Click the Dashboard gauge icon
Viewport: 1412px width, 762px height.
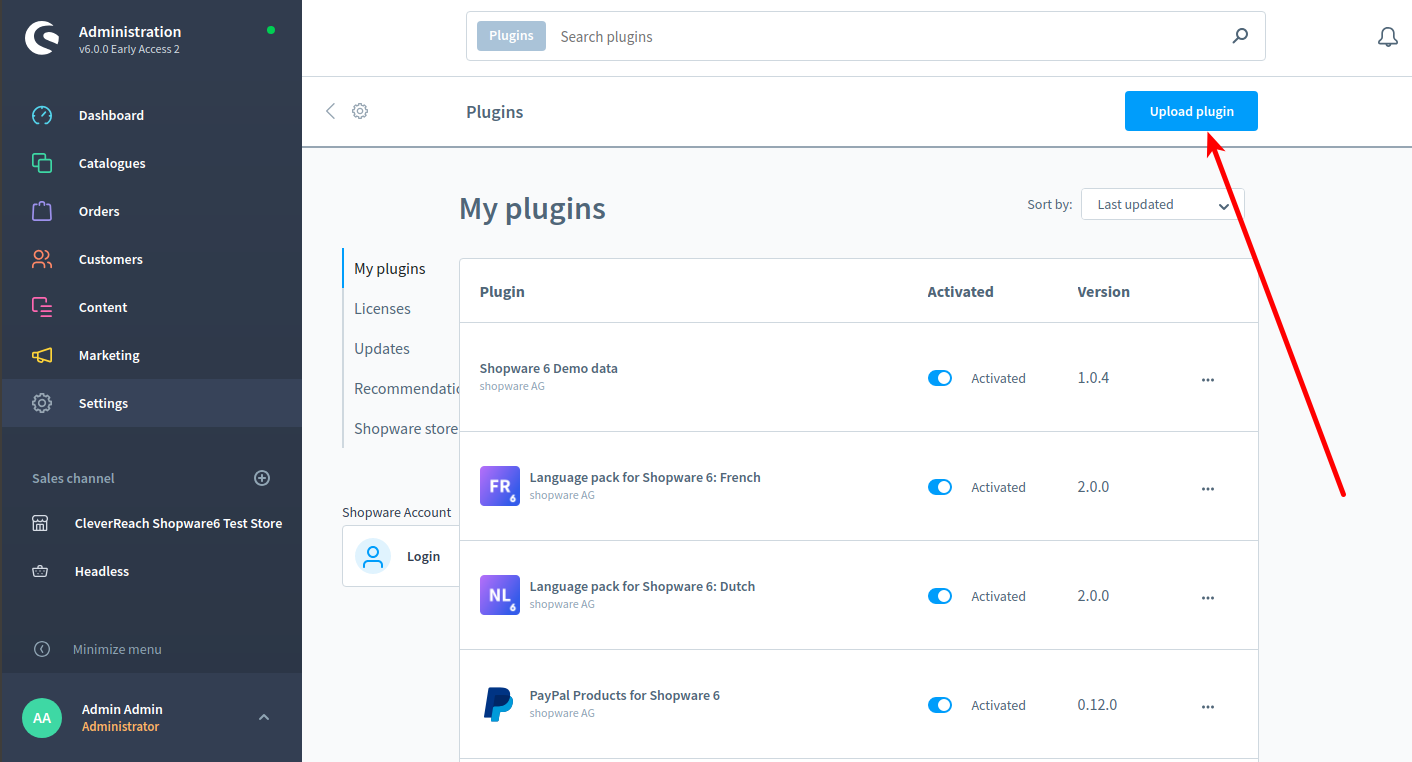(x=42, y=115)
